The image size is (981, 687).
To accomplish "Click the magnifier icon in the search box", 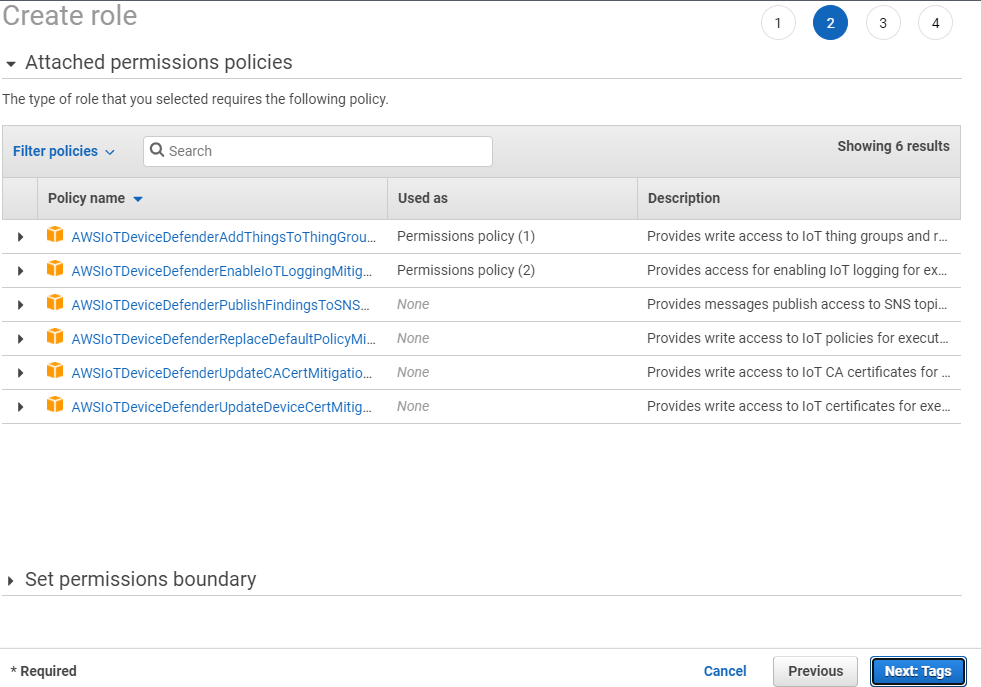I will (x=157, y=151).
